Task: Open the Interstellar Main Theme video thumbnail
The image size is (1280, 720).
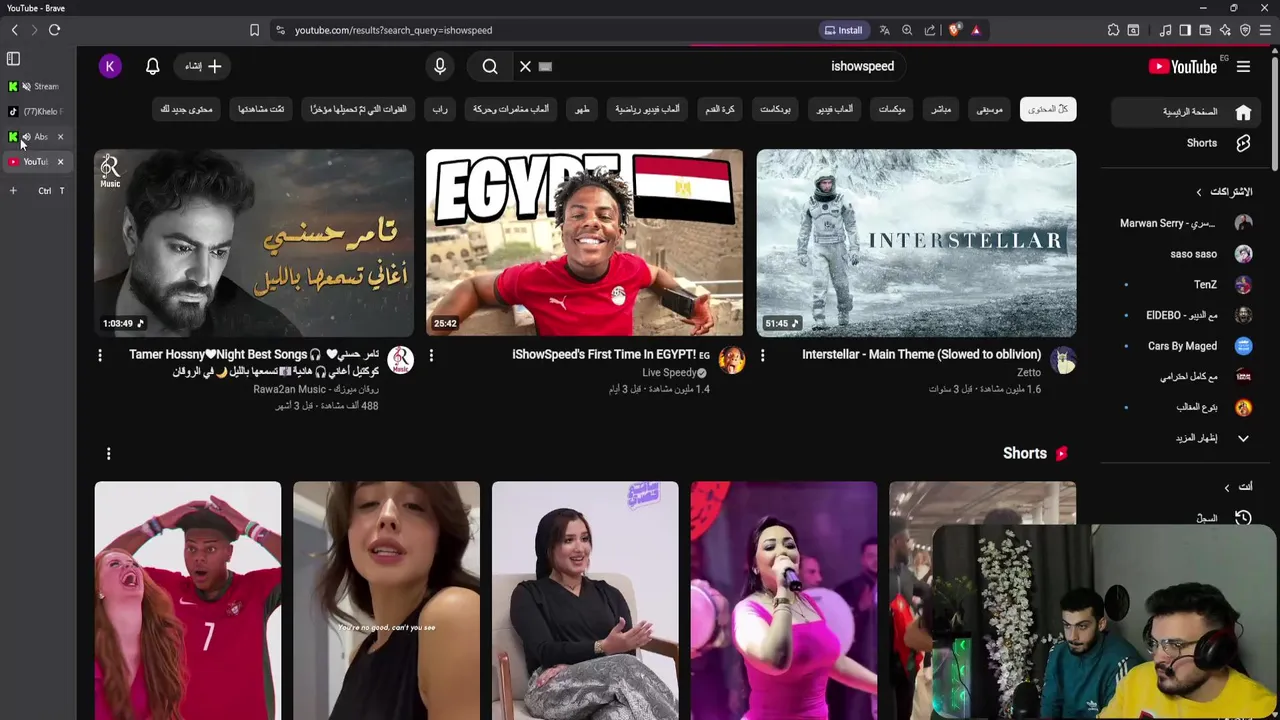Action: point(916,243)
